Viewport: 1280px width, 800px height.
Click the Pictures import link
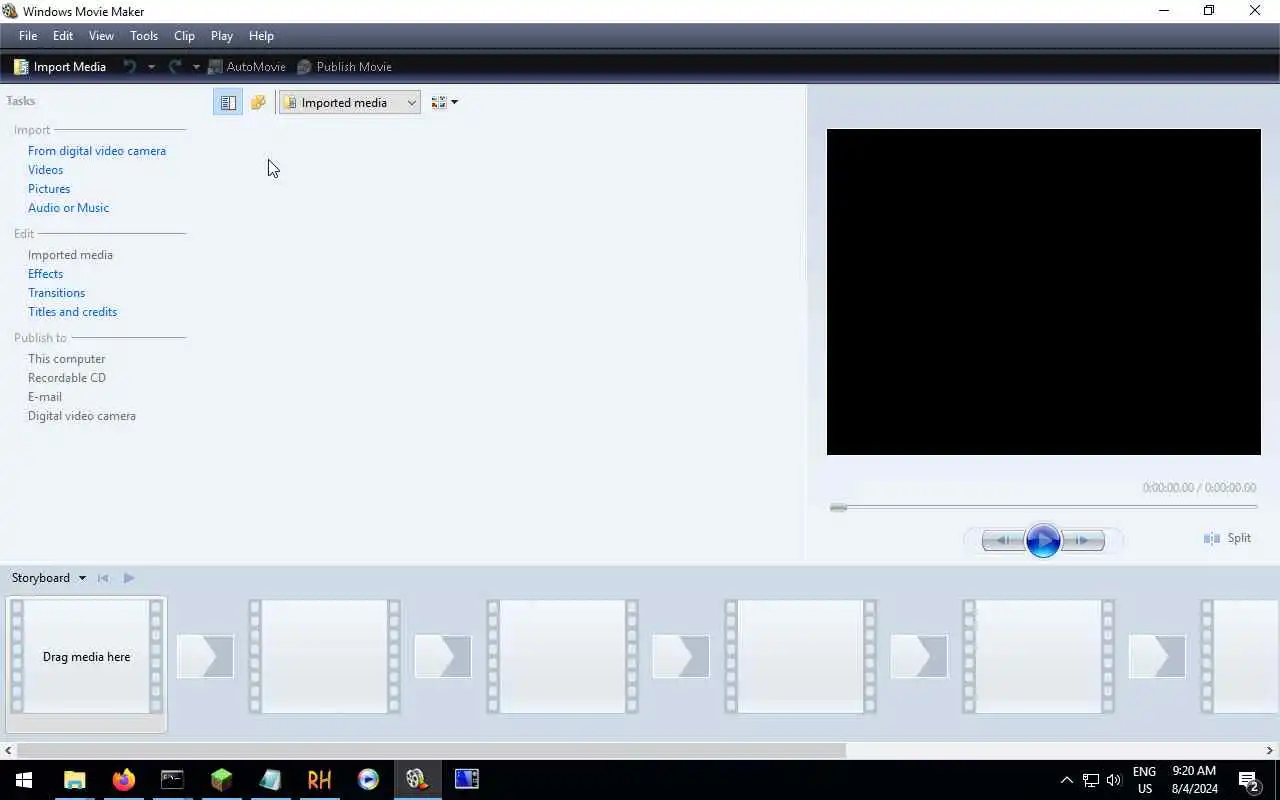49,189
